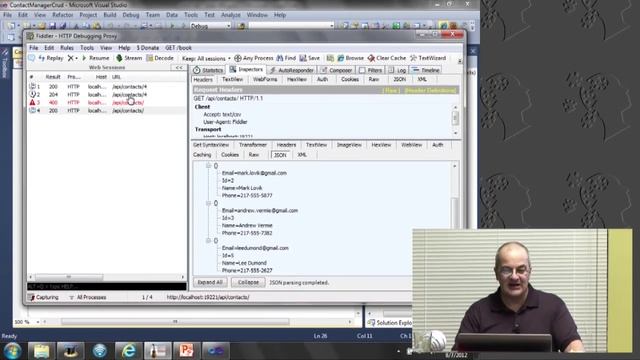Open the Refactor menu in Visual Studio
The image size is (640, 360).
[x=62, y=15]
